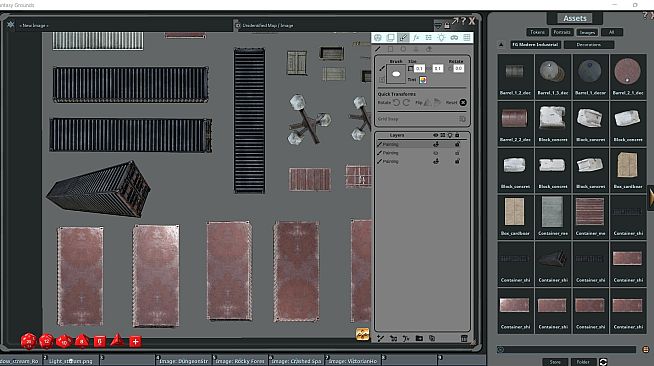Select the first circular toolbar icon
This screenshot has height=366, width=654.
point(378,38)
